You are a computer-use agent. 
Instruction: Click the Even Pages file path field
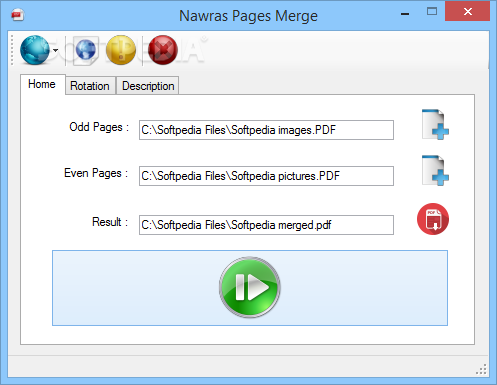tap(266, 176)
